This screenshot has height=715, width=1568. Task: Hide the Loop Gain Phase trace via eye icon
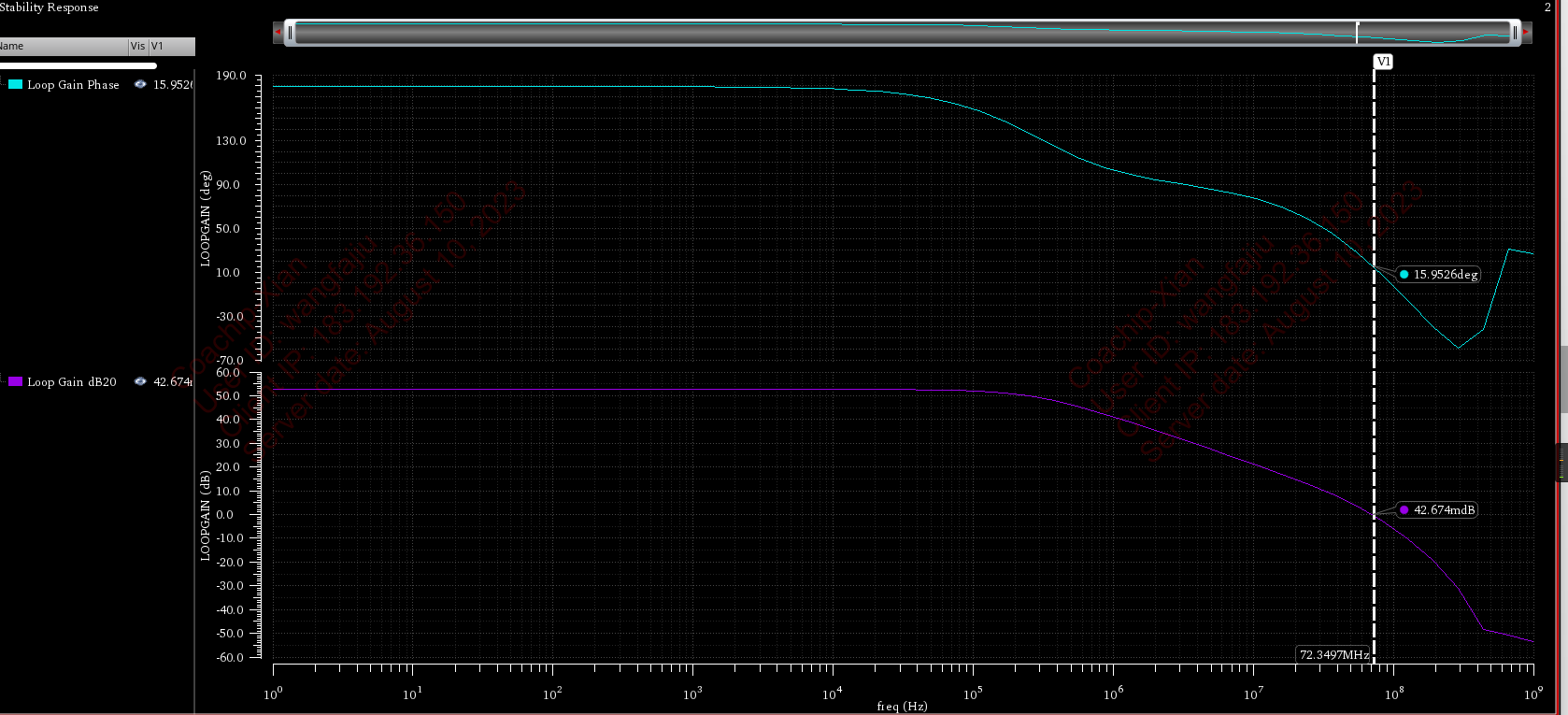pyautogui.click(x=140, y=85)
